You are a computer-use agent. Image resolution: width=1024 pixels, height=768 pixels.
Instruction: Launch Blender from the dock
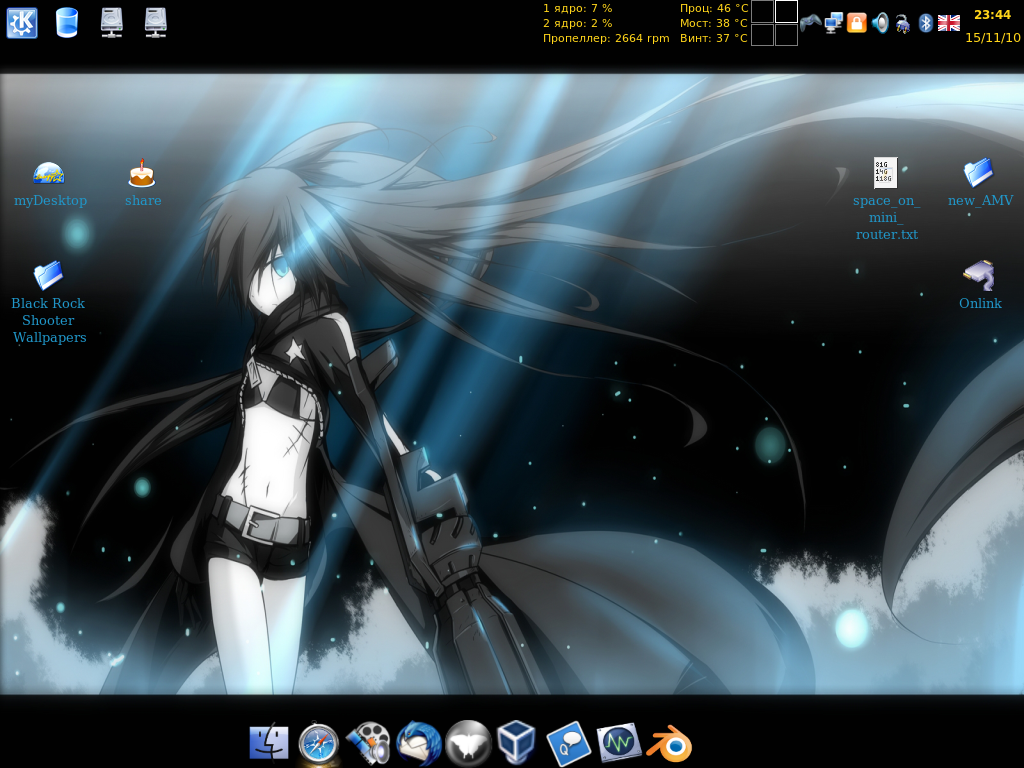(669, 743)
